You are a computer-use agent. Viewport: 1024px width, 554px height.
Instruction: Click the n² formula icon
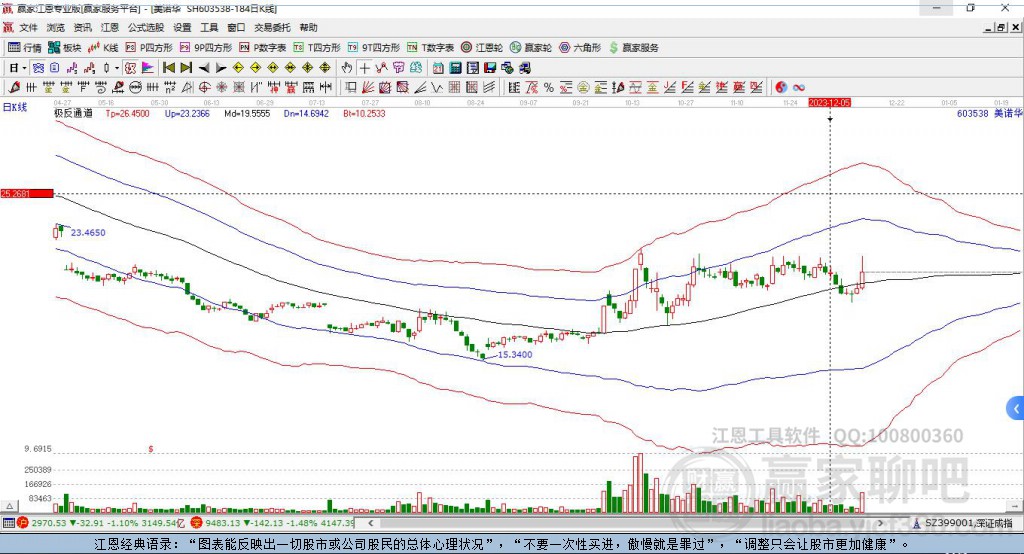click(x=170, y=87)
